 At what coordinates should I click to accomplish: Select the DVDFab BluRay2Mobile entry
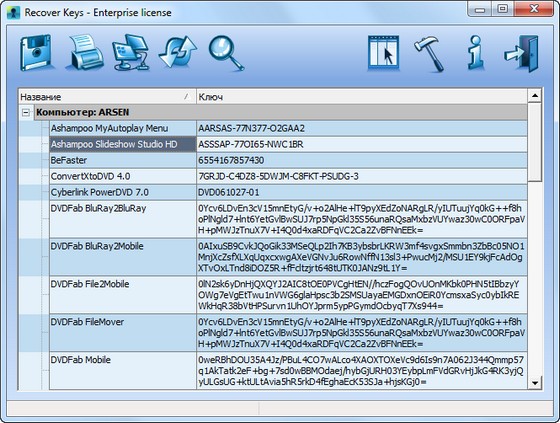pyautogui.click(x=122, y=257)
